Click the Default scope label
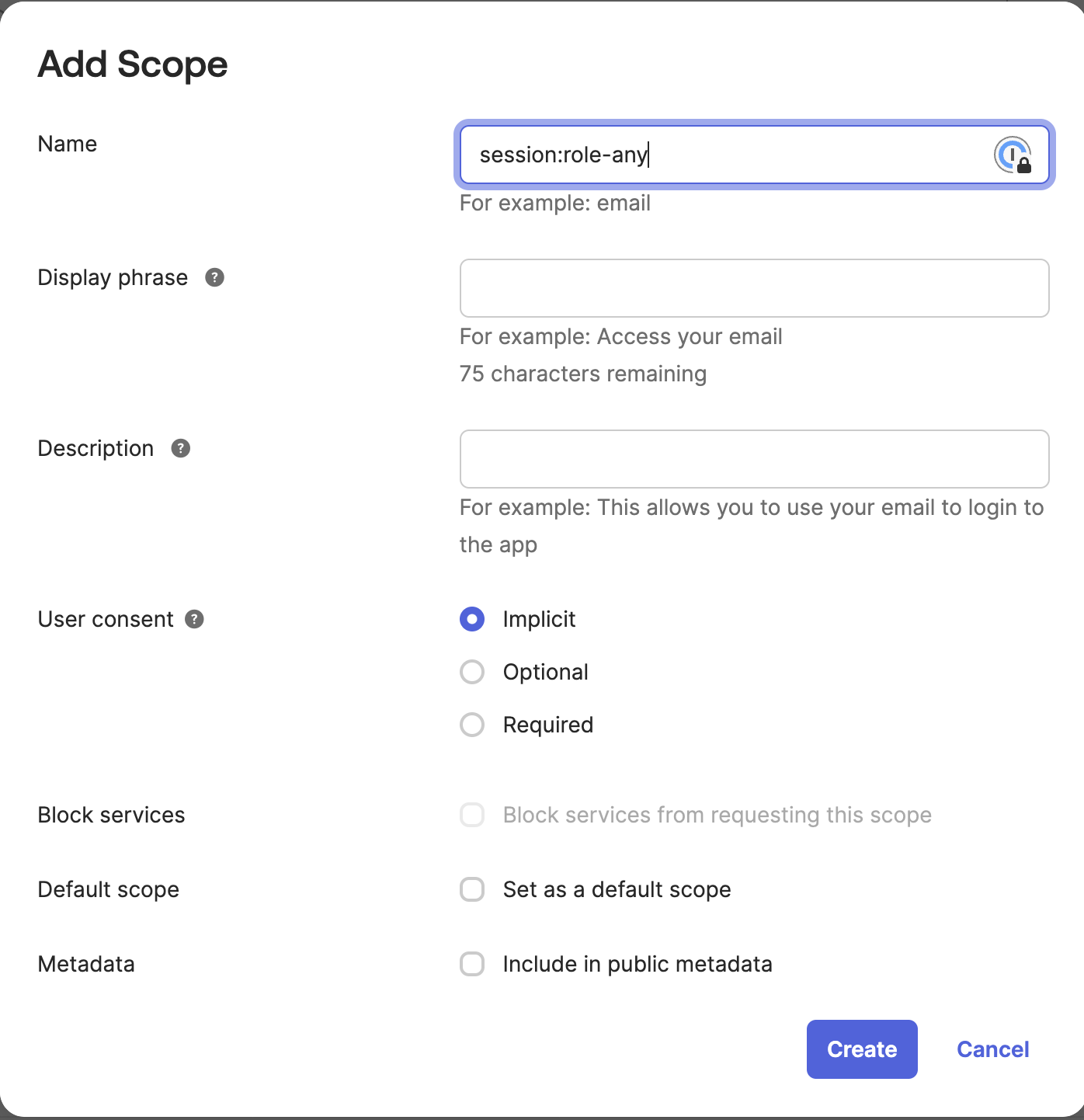This screenshot has height=1120, width=1084. coord(108,889)
